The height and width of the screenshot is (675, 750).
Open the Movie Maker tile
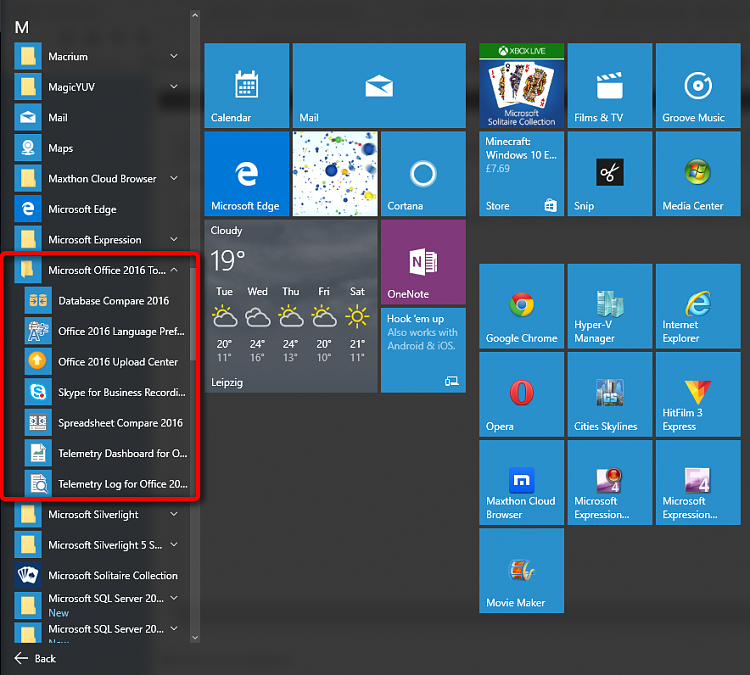(x=521, y=571)
